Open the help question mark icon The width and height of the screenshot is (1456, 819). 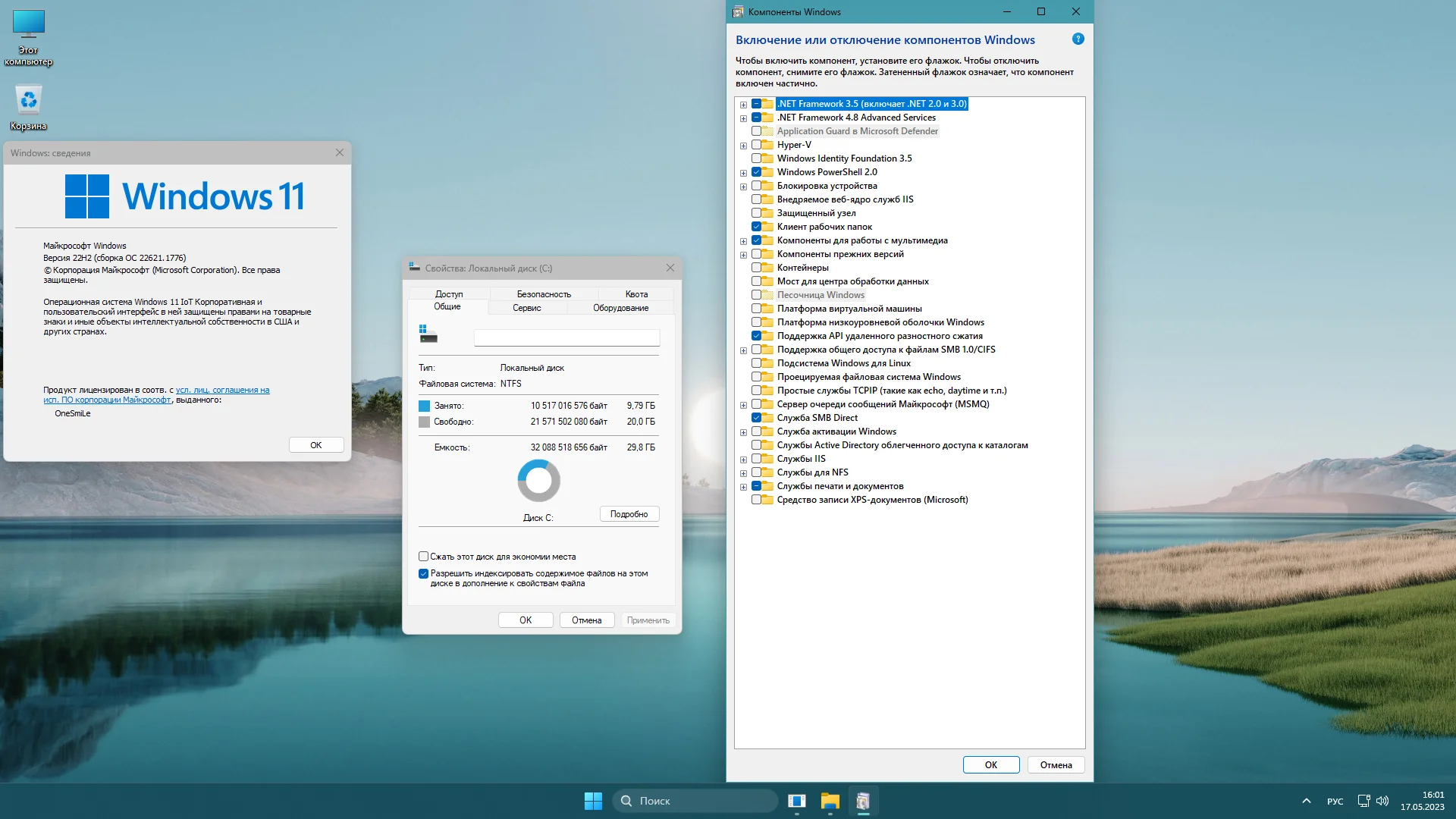tap(1078, 39)
